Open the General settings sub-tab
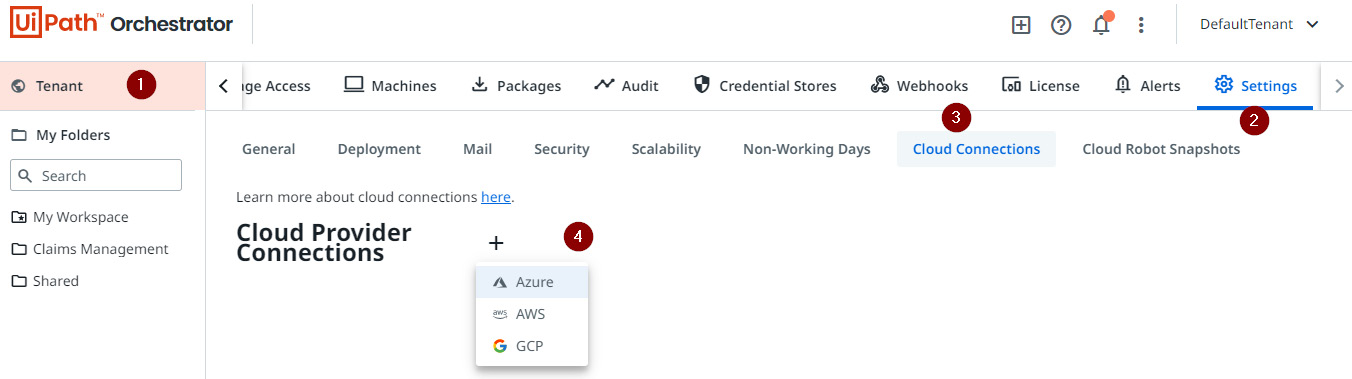This screenshot has height=379, width=1352. click(x=269, y=149)
